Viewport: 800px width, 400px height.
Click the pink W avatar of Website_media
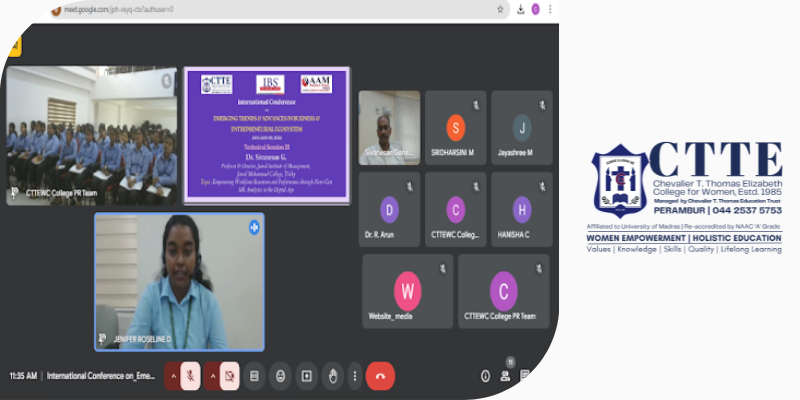tap(408, 291)
